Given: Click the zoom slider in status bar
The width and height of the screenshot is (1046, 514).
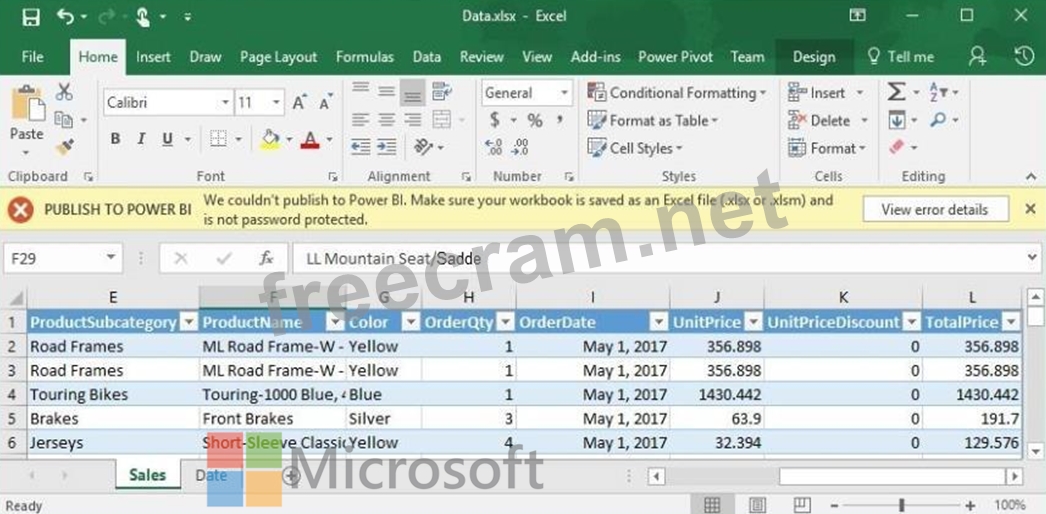Looking at the screenshot, I should pyautogui.click(x=902, y=505).
